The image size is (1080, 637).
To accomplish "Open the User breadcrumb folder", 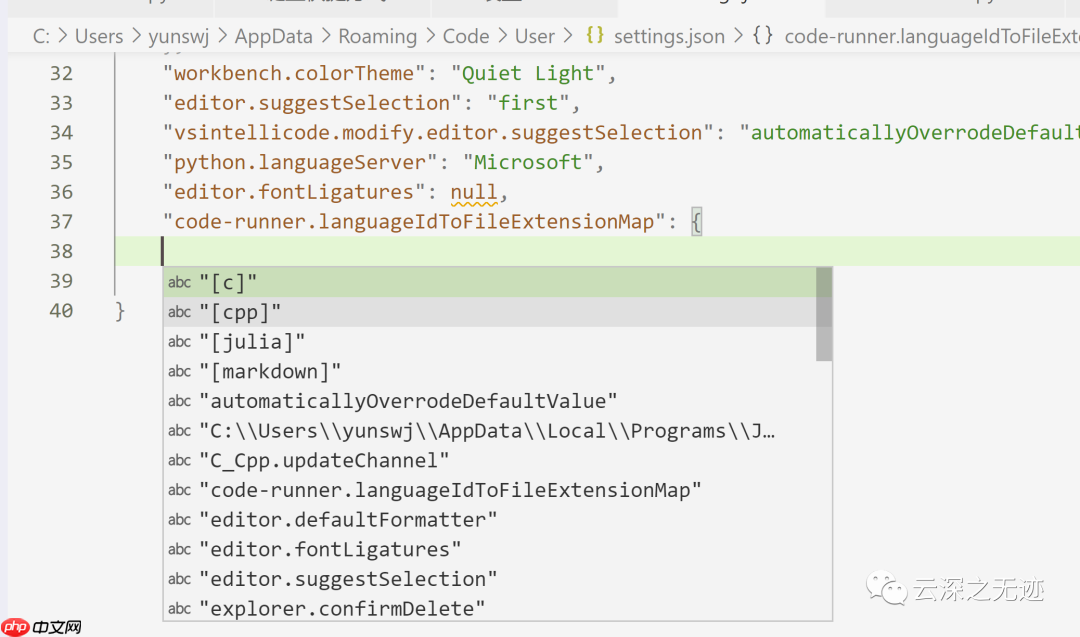I will coord(534,36).
